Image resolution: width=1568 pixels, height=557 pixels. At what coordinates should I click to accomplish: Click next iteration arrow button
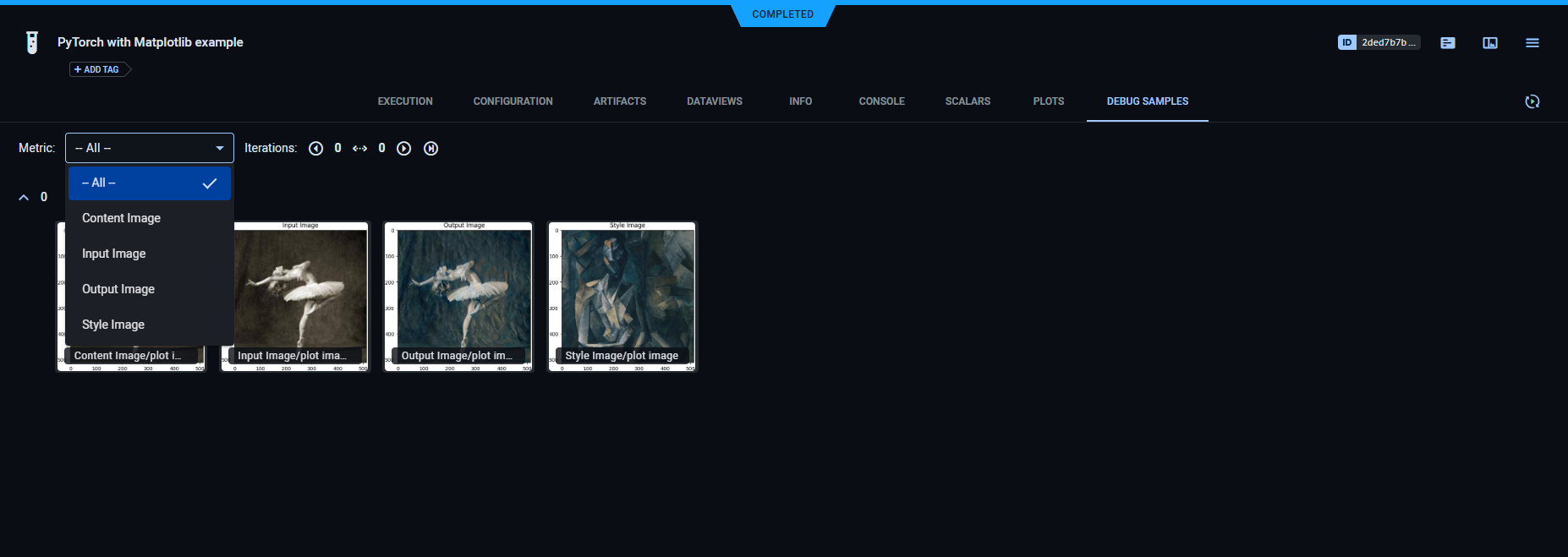pos(404,149)
